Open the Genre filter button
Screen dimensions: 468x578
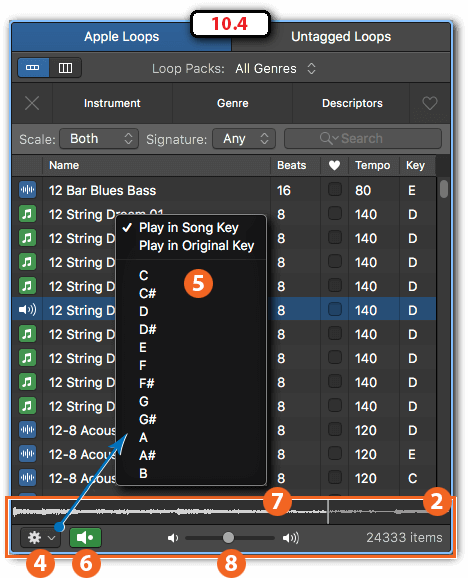point(233,103)
